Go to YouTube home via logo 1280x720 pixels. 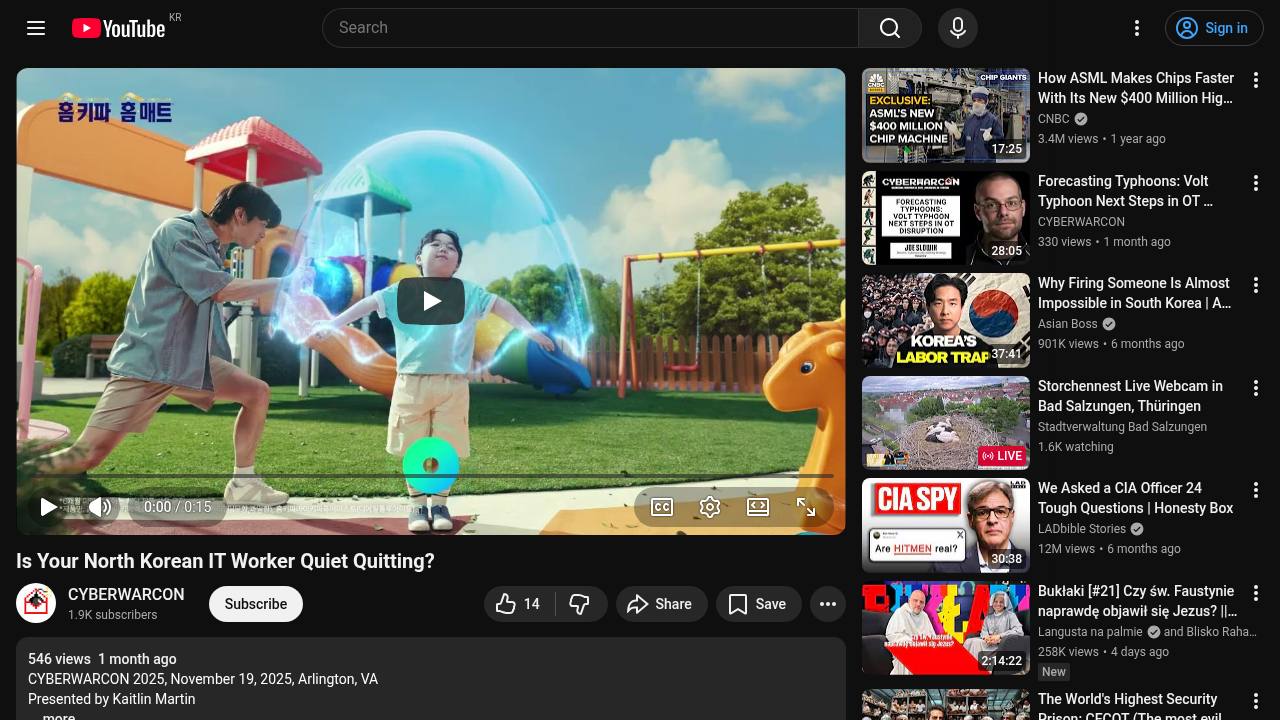click(118, 28)
